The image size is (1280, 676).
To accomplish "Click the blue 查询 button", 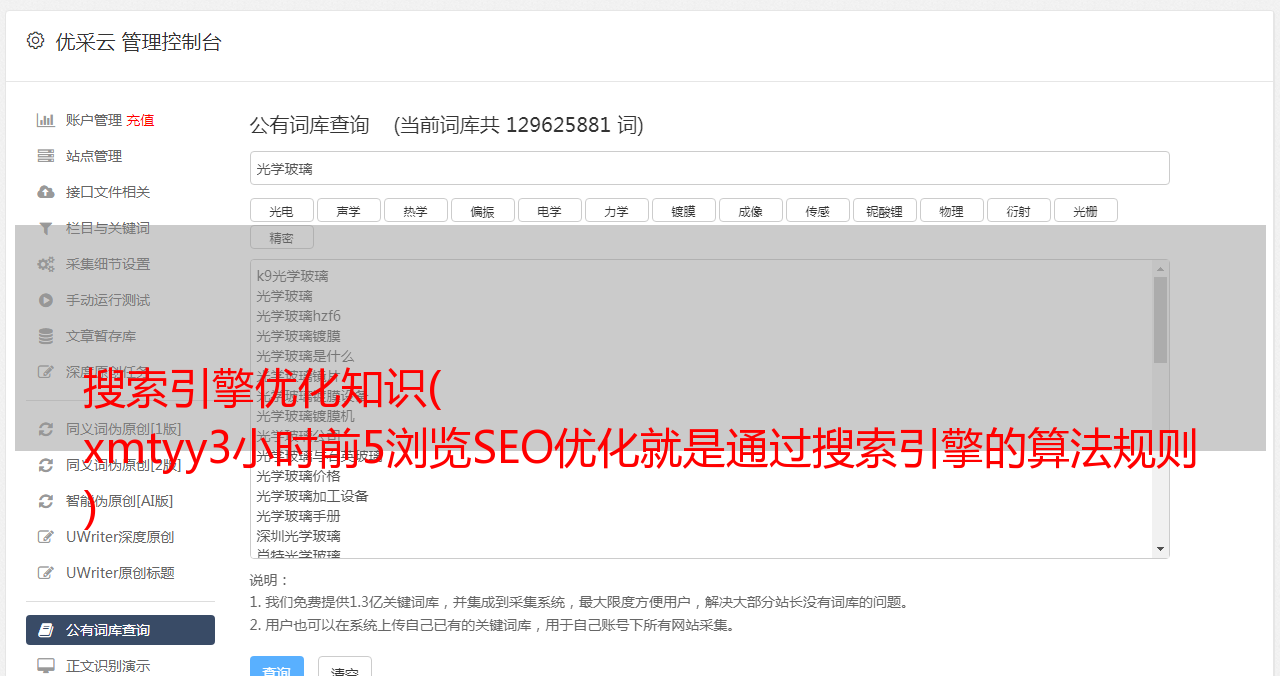I will [x=276, y=667].
